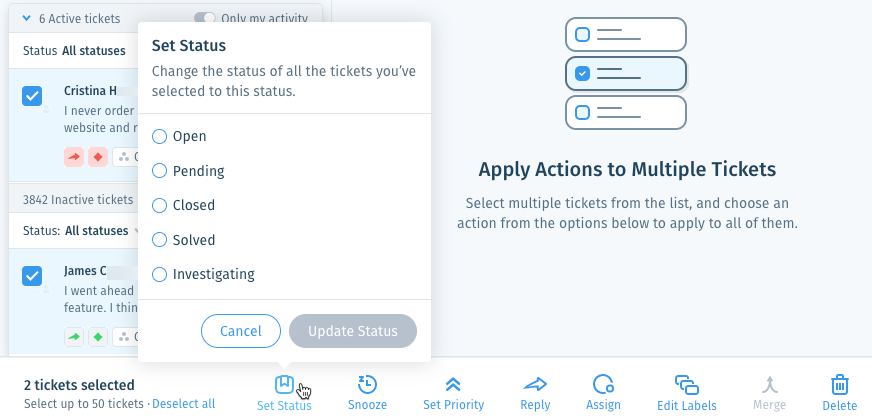
Task: Open the Assign icon in toolbar
Action: pos(603,384)
